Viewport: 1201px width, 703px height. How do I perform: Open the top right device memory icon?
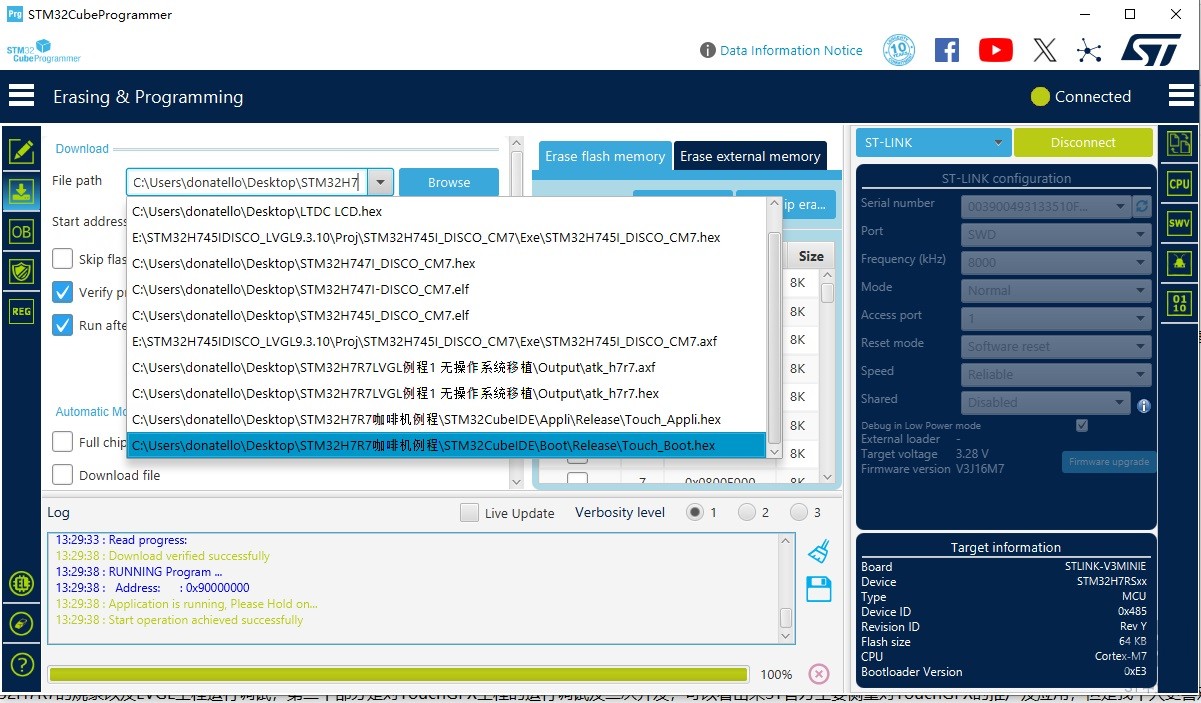tap(1179, 143)
